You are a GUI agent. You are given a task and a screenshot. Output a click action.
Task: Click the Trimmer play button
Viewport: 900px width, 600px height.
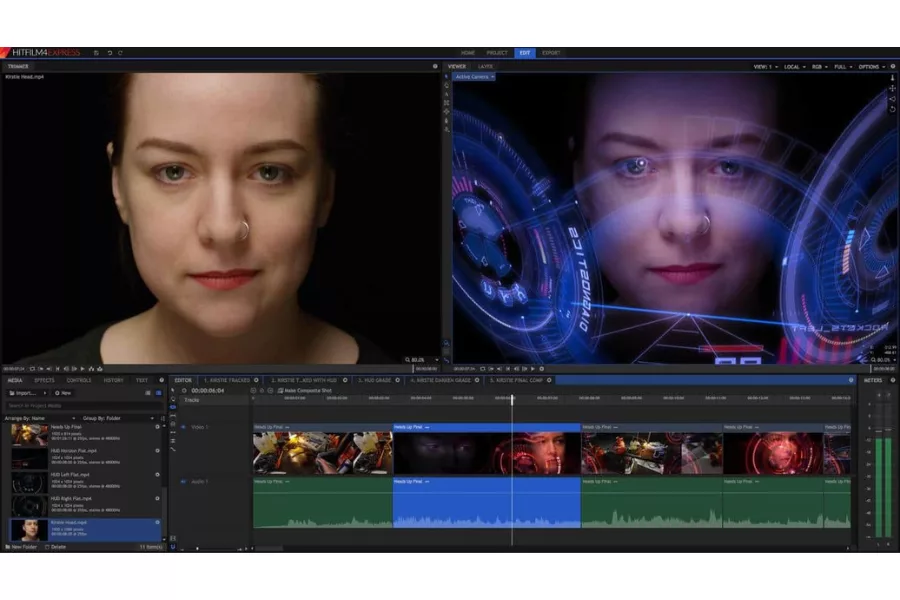coord(83,369)
